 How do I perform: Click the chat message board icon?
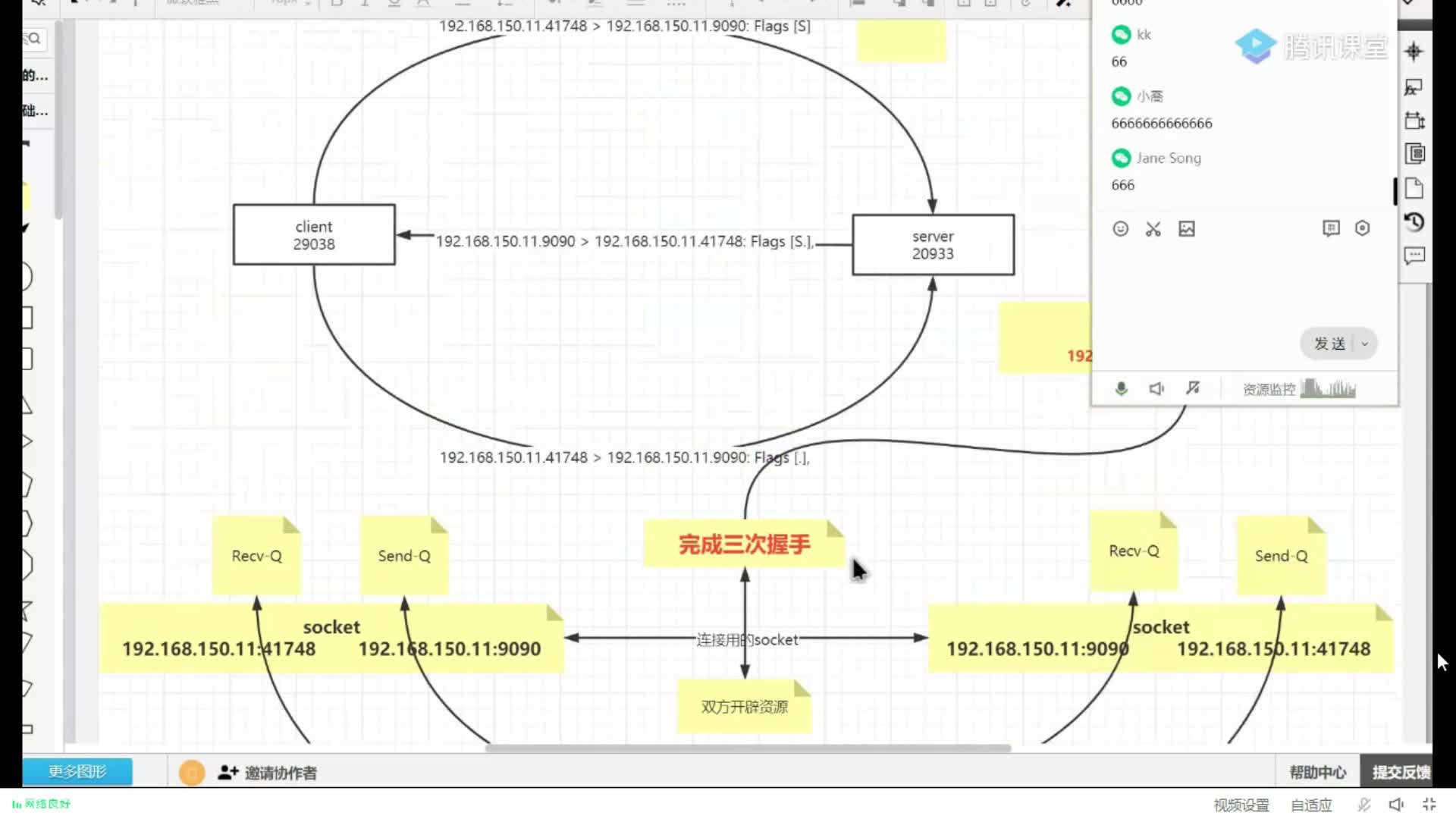[x=1331, y=228]
